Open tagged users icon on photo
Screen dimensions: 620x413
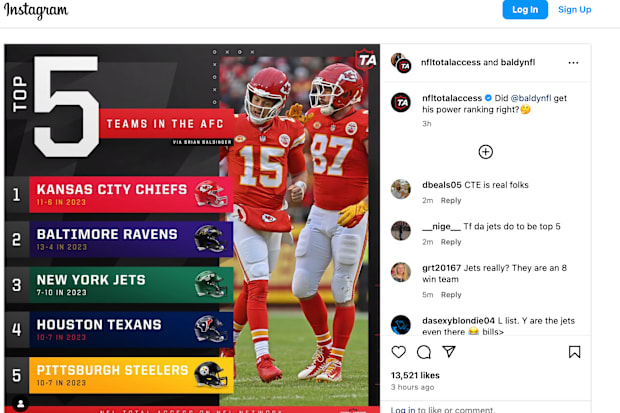[20, 404]
